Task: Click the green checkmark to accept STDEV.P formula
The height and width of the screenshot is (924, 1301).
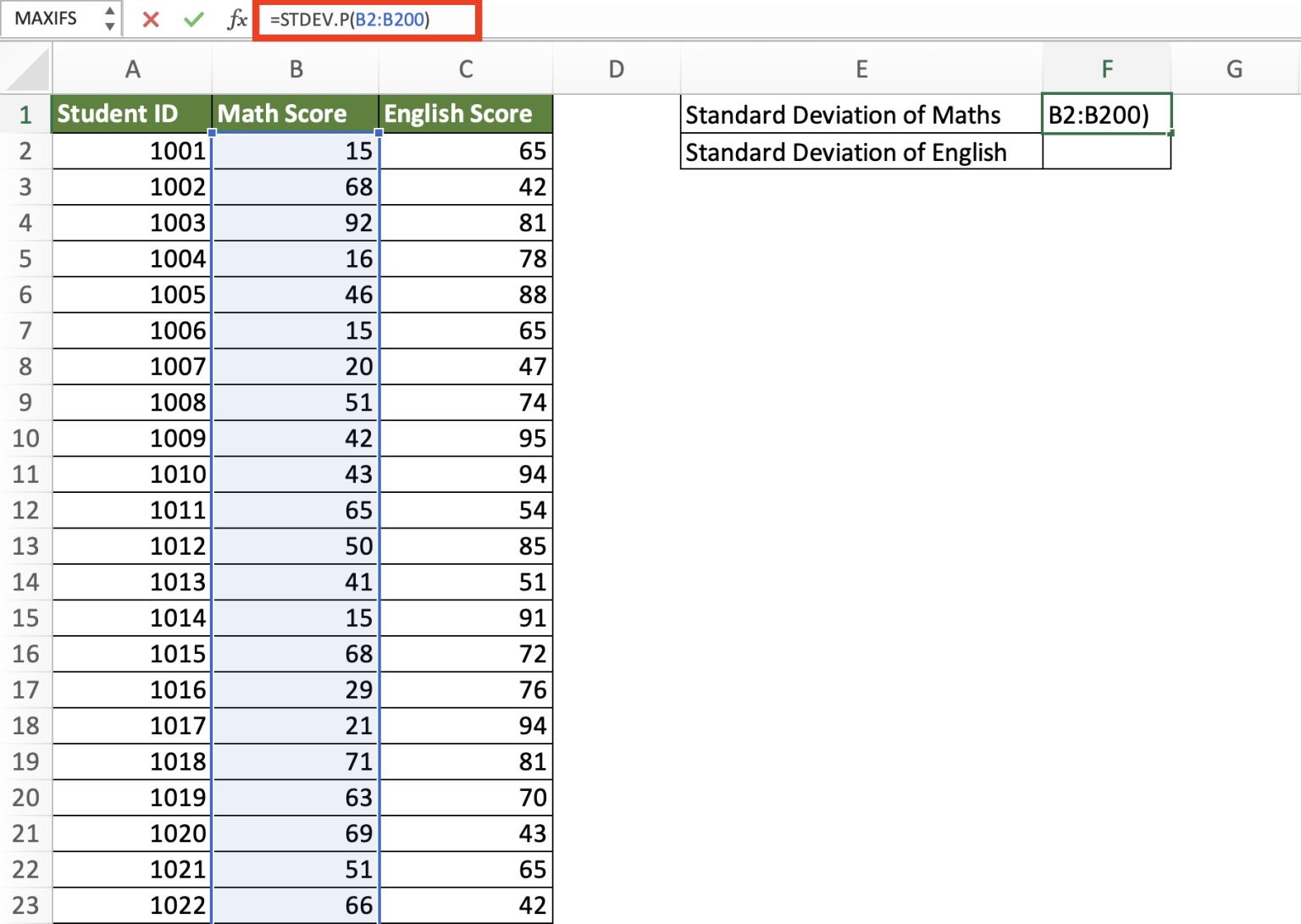Action: 193,19
